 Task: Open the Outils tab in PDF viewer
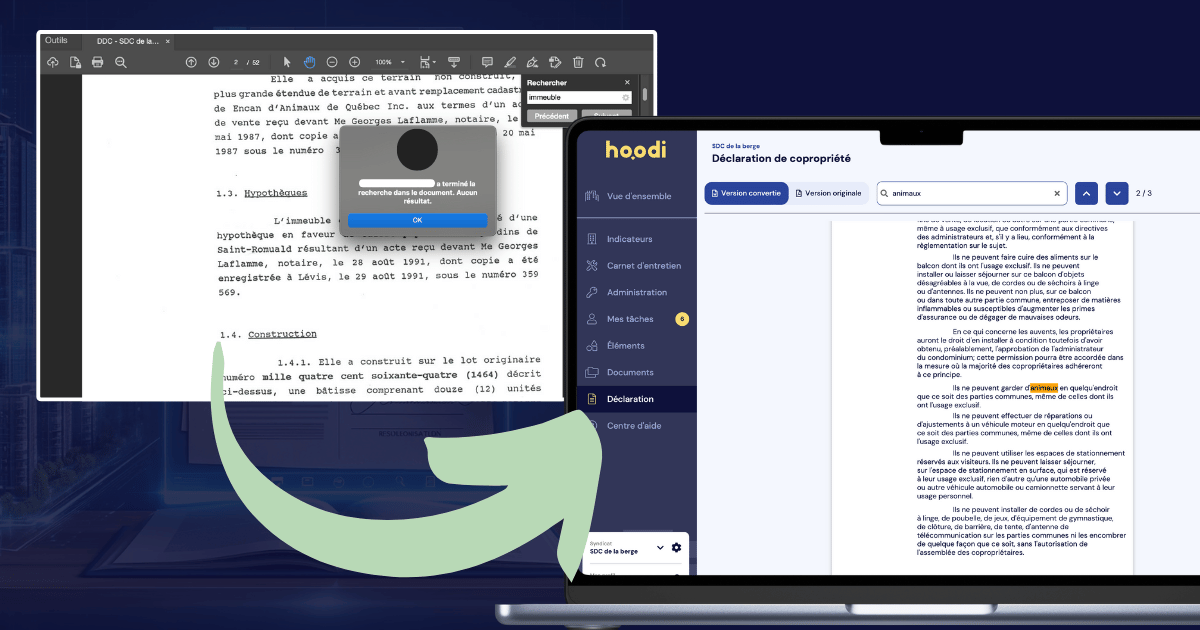pos(56,40)
